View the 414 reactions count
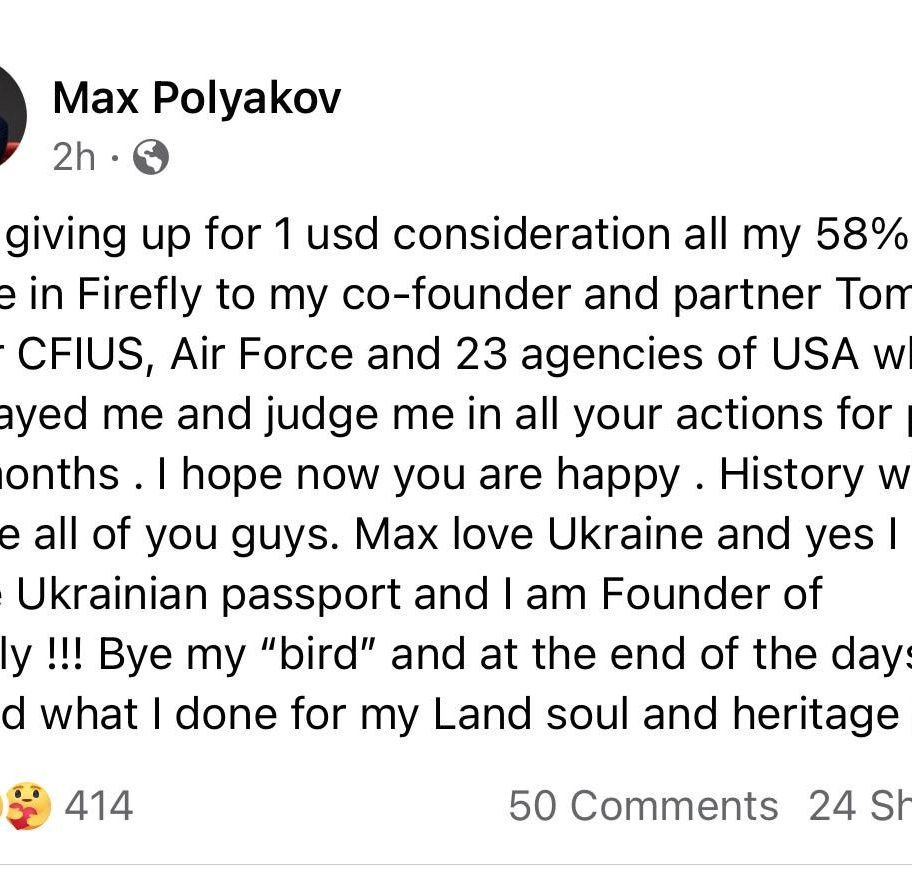Image resolution: width=912 pixels, height=869 pixels. tap(99, 806)
